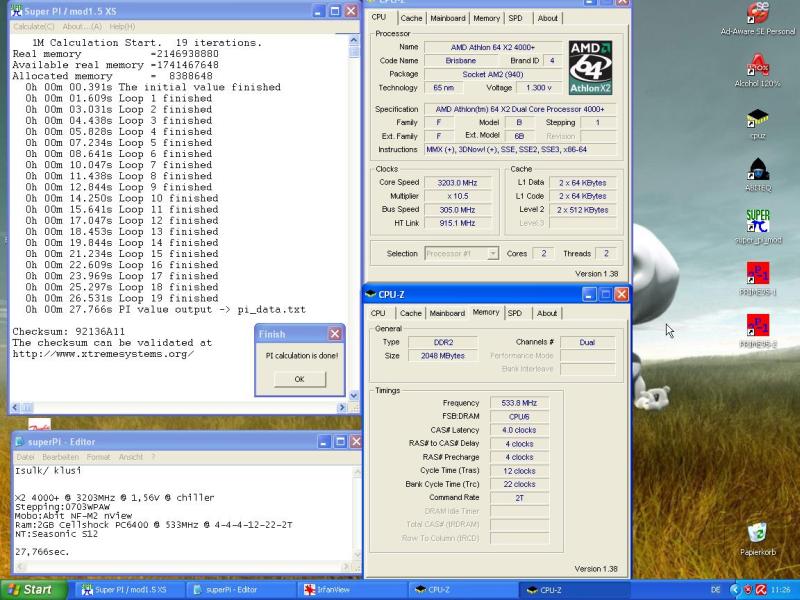Click the superPi Editor title bar icon

click(x=20, y=441)
